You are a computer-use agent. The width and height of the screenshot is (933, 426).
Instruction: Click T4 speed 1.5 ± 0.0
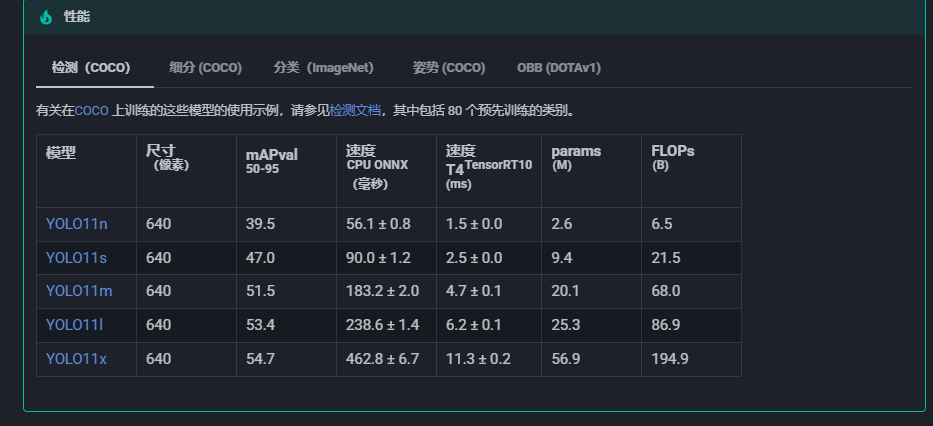click(x=474, y=224)
